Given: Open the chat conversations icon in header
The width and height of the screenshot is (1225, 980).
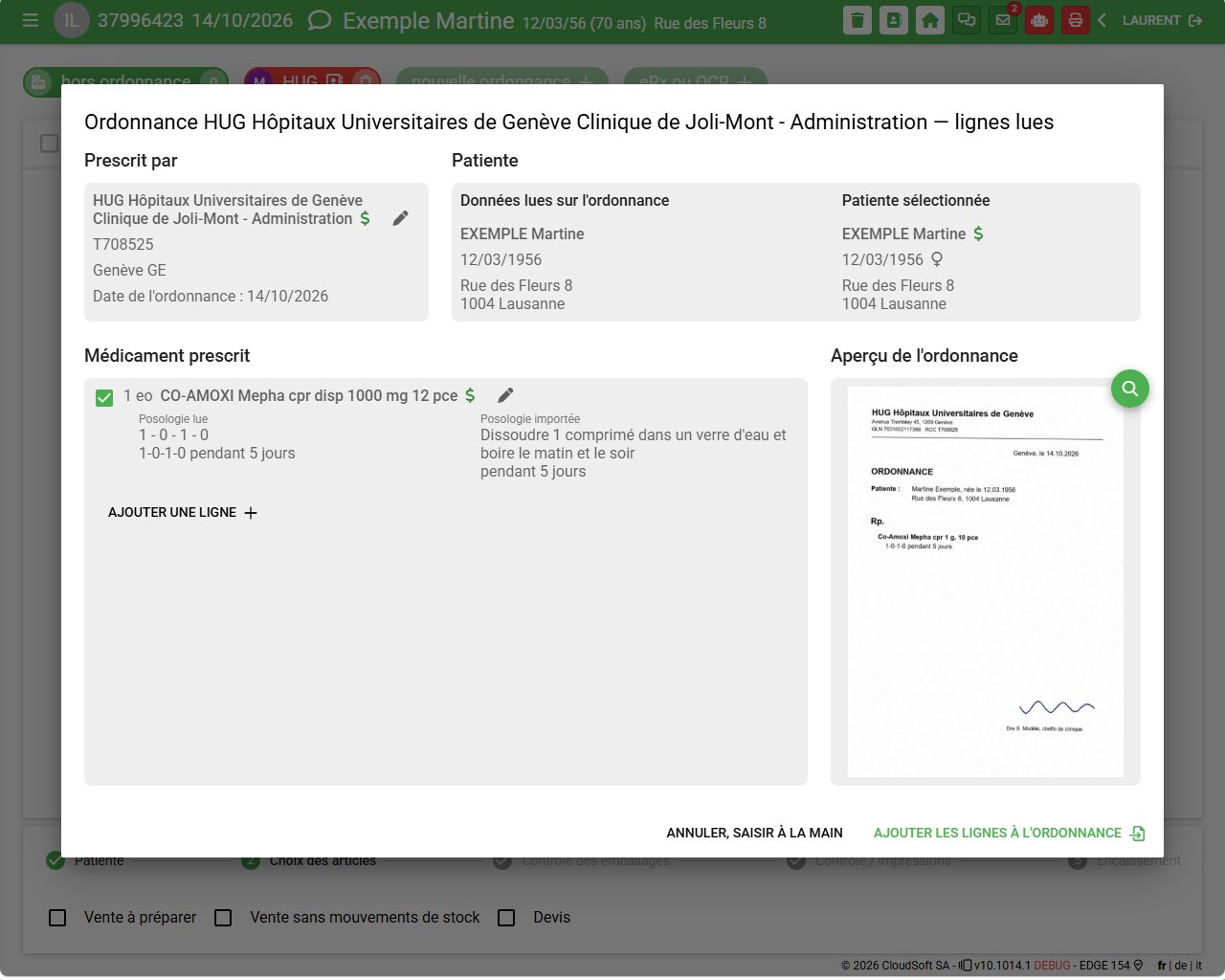Looking at the screenshot, I should pyautogui.click(x=967, y=20).
